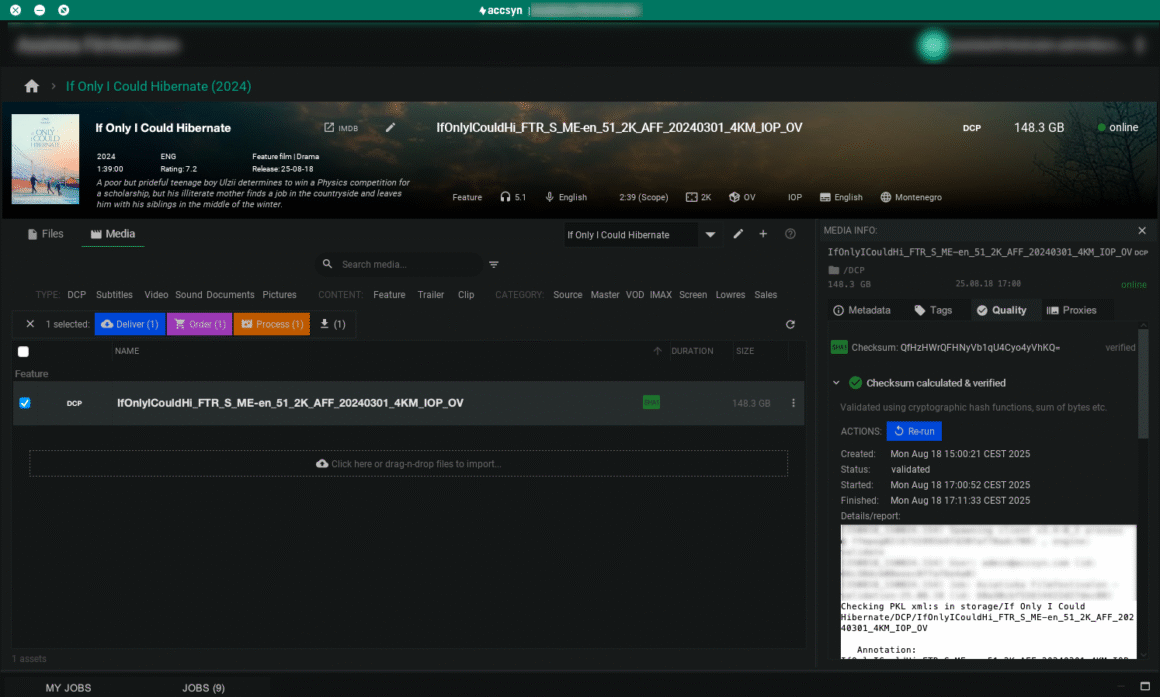
Task: Add new item with plus icon
Action: tap(763, 234)
